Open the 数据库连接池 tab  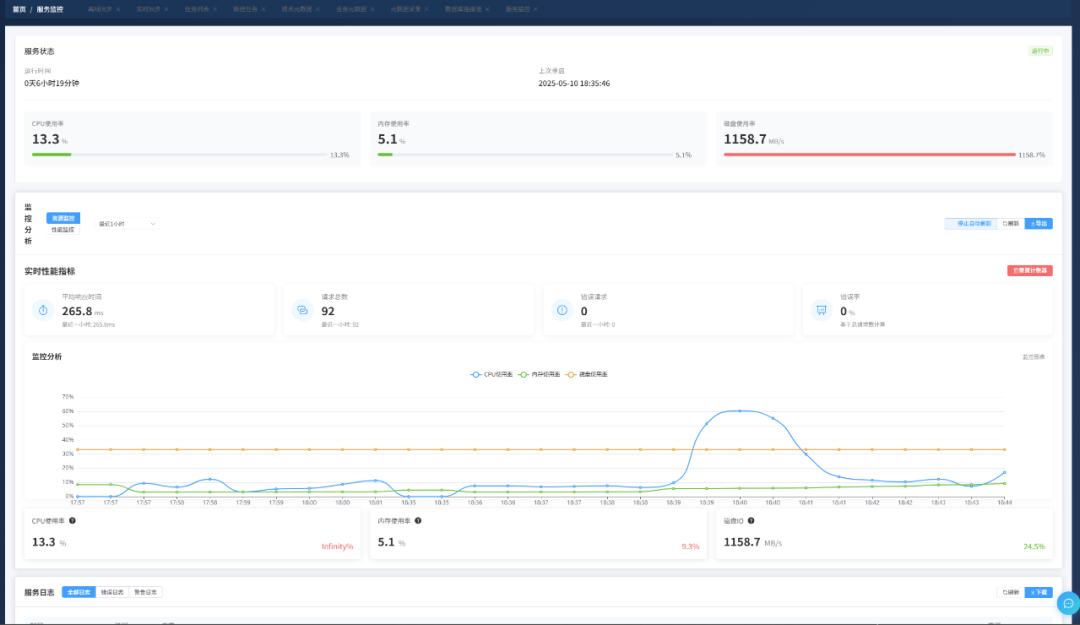(463, 10)
